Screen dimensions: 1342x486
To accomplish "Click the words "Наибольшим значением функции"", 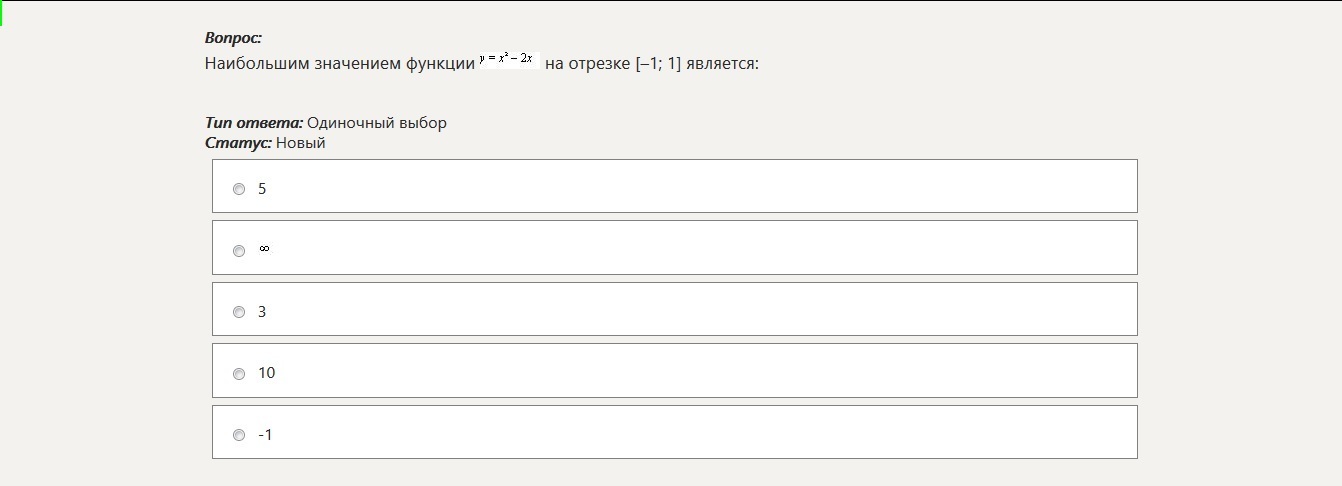I will [339, 64].
